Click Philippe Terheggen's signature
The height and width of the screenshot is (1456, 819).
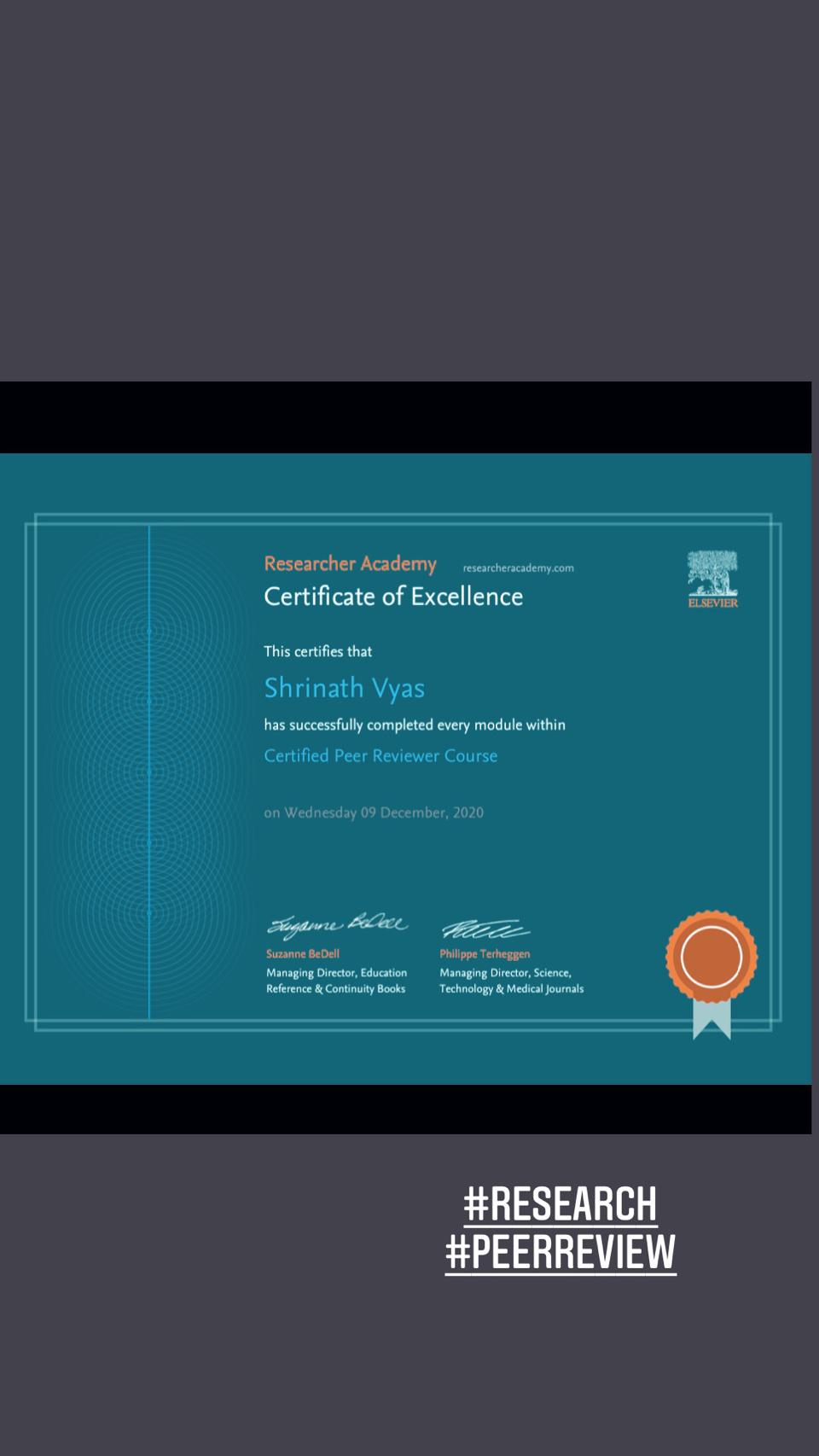click(485, 929)
